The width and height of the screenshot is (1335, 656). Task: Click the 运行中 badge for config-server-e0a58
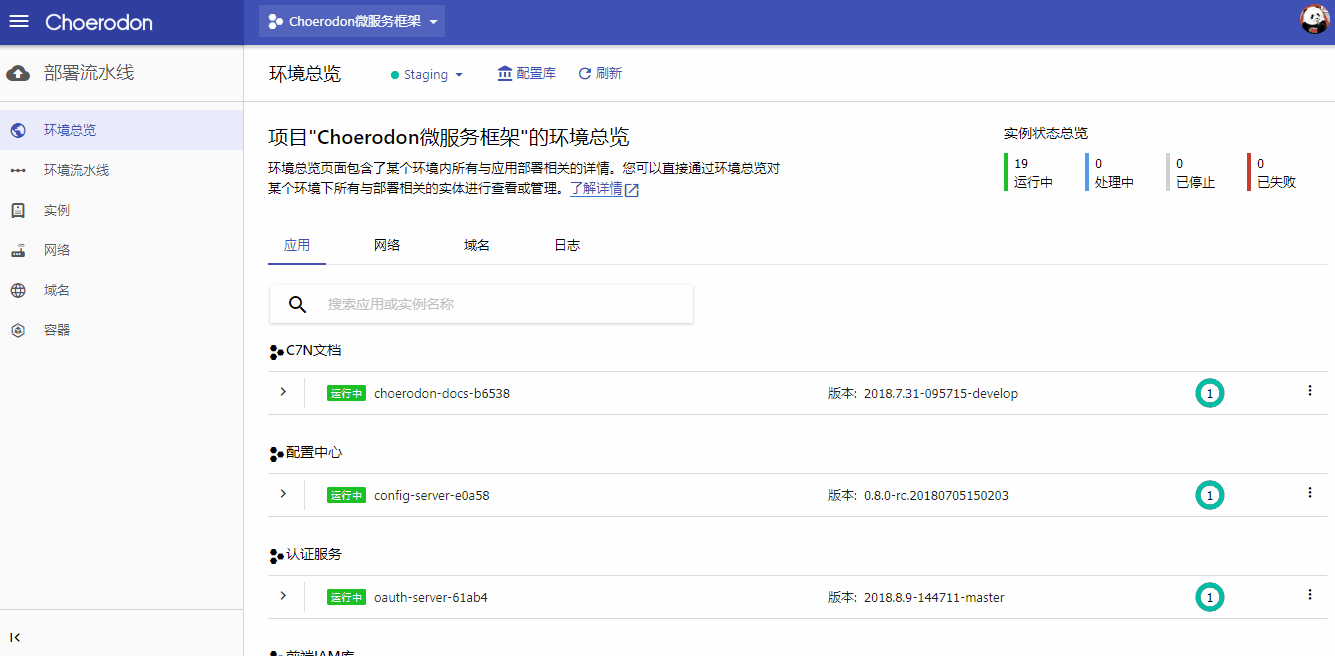pyautogui.click(x=346, y=496)
